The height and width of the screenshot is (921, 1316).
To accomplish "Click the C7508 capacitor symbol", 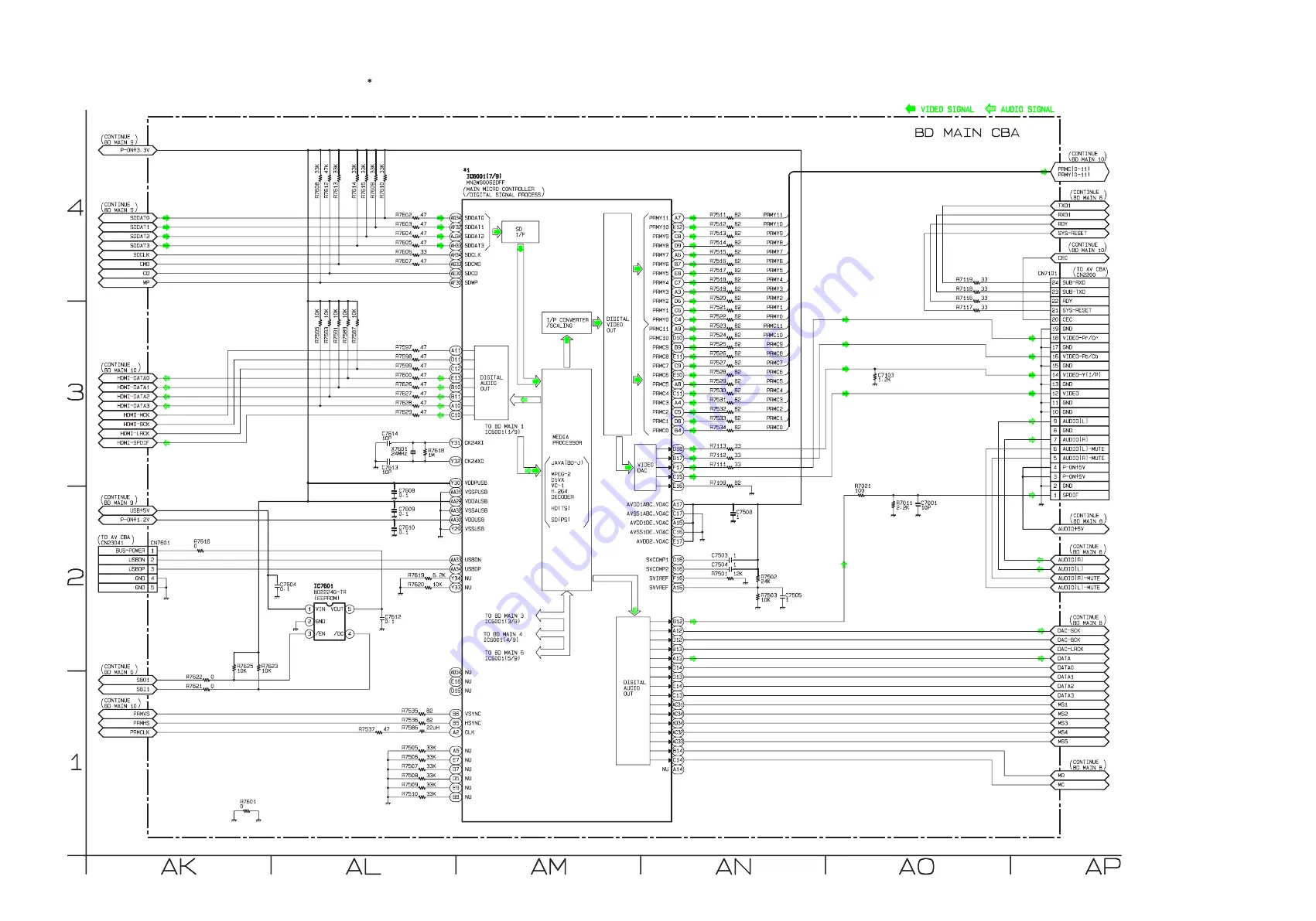I will [733, 513].
